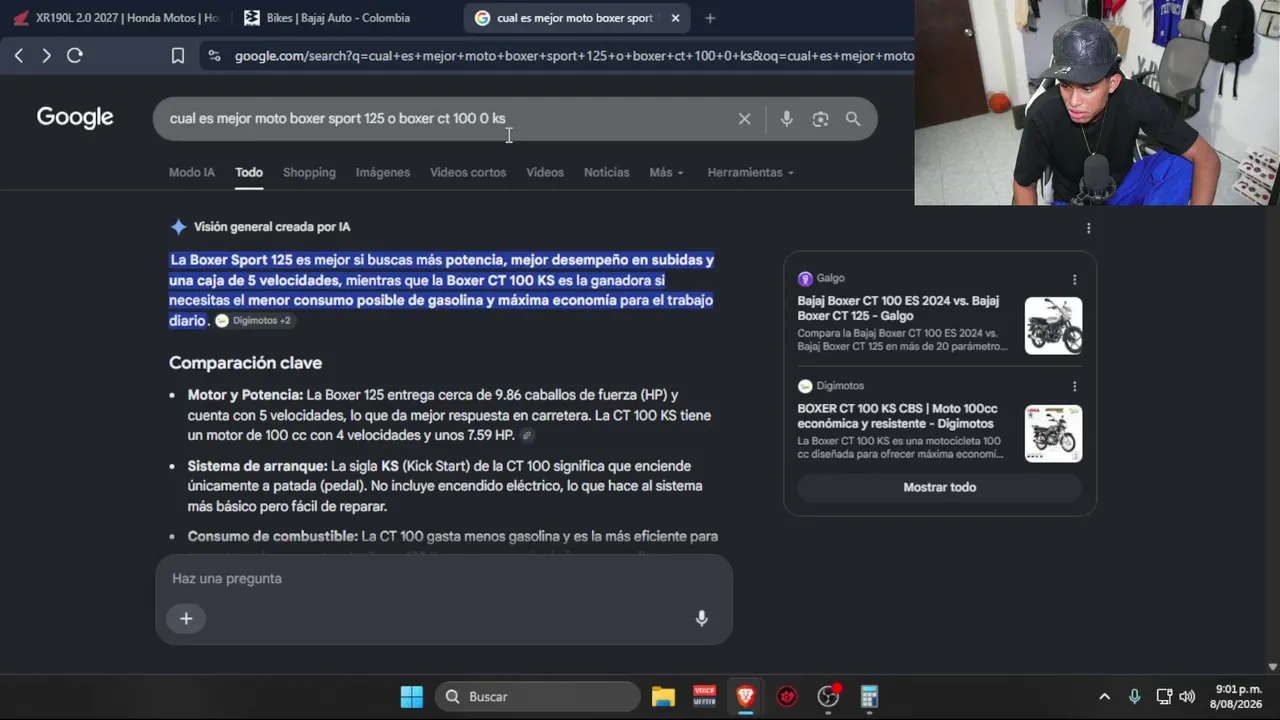The height and width of the screenshot is (720, 1280).
Task: Clear the Google search box text
Action: tap(744, 119)
